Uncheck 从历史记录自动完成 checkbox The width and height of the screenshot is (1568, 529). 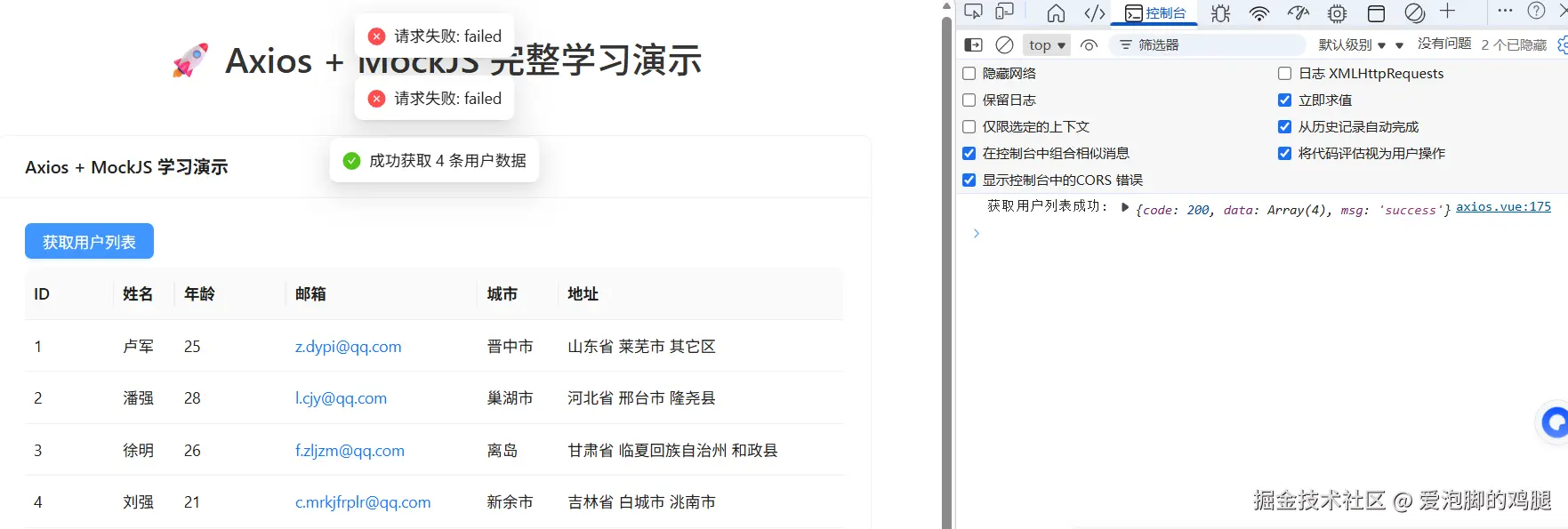click(x=1284, y=126)
